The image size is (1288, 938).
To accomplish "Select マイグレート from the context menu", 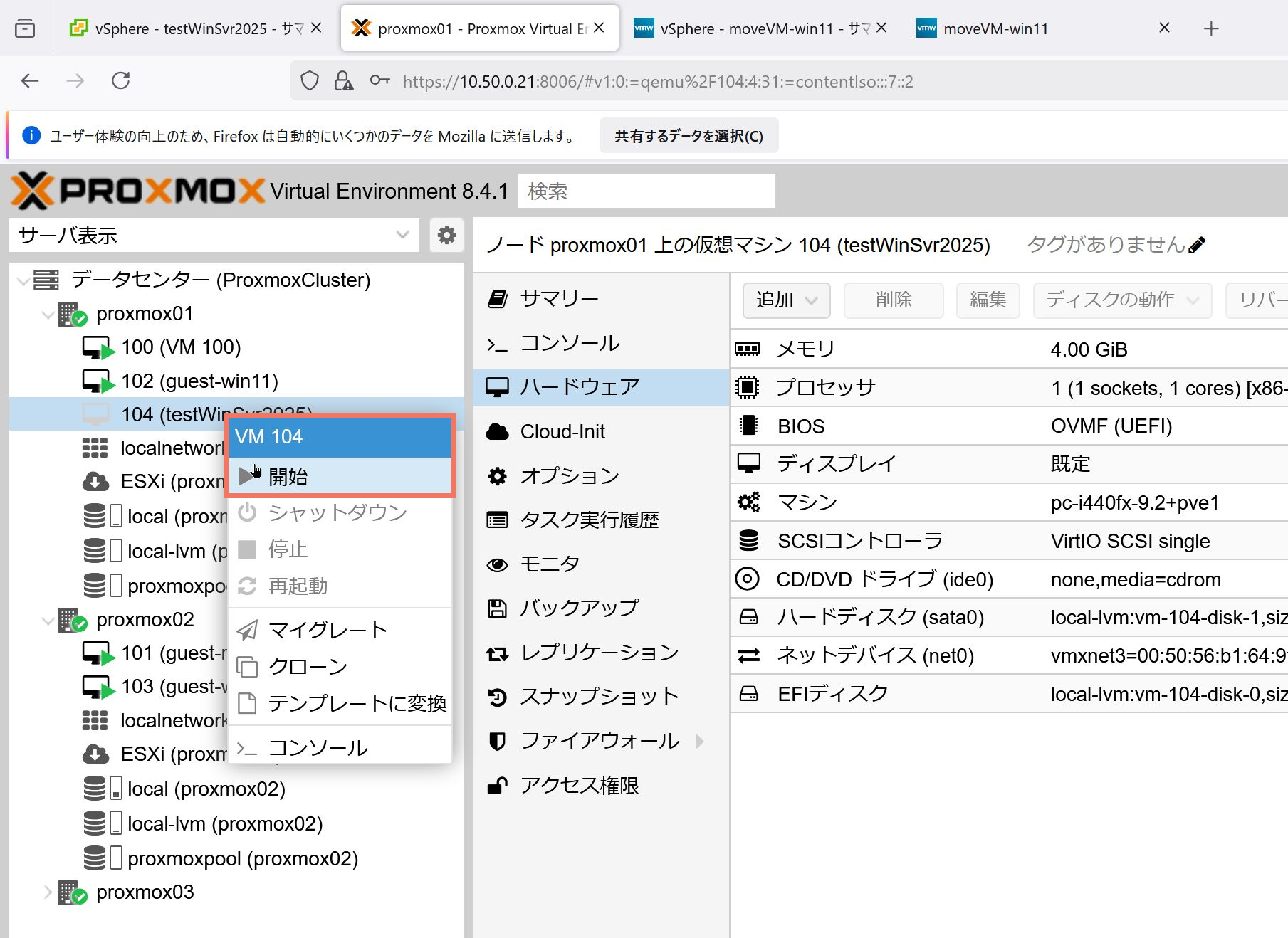I will [x=328, y=630].
